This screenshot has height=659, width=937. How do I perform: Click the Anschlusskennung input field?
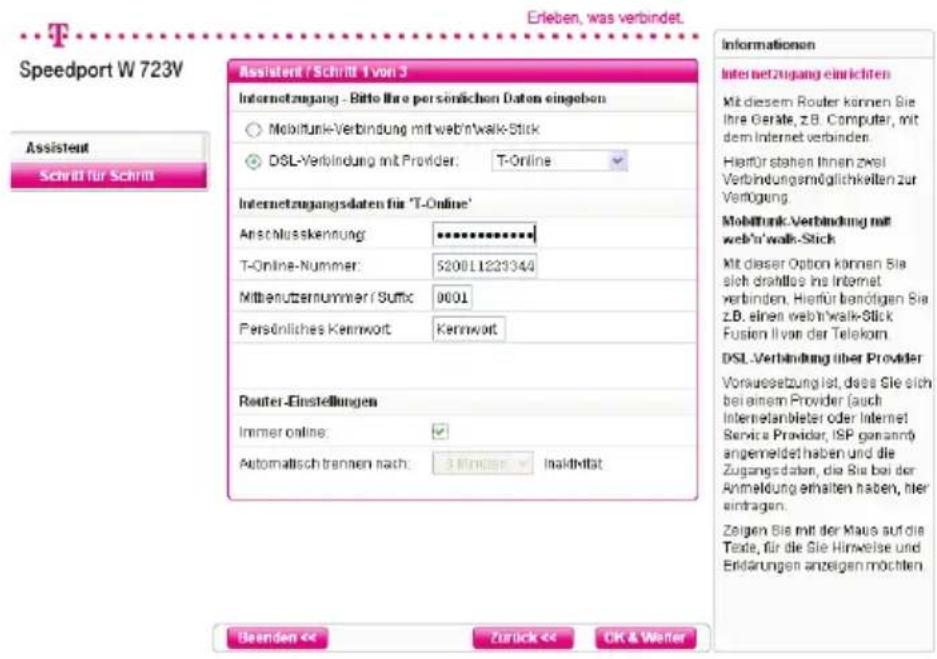tap(485, 235)
